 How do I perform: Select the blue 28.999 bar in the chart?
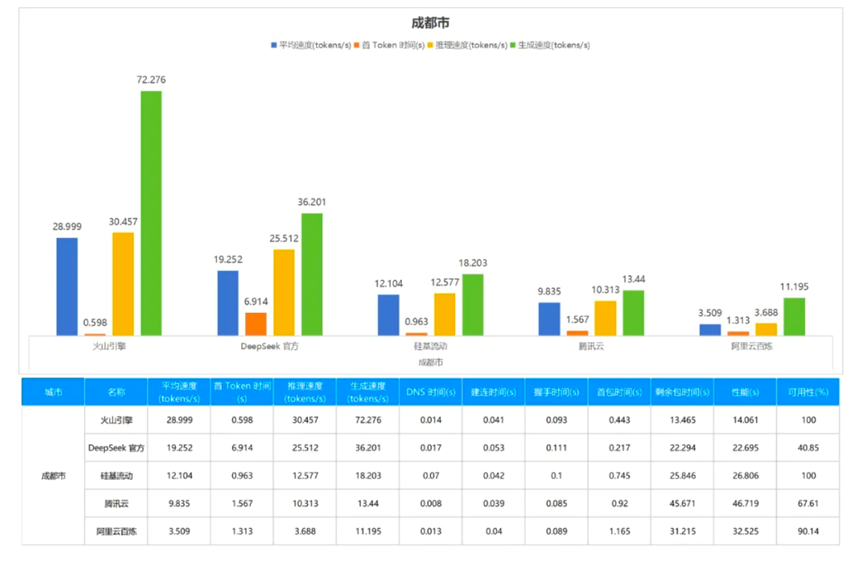(x=67, y=286)
